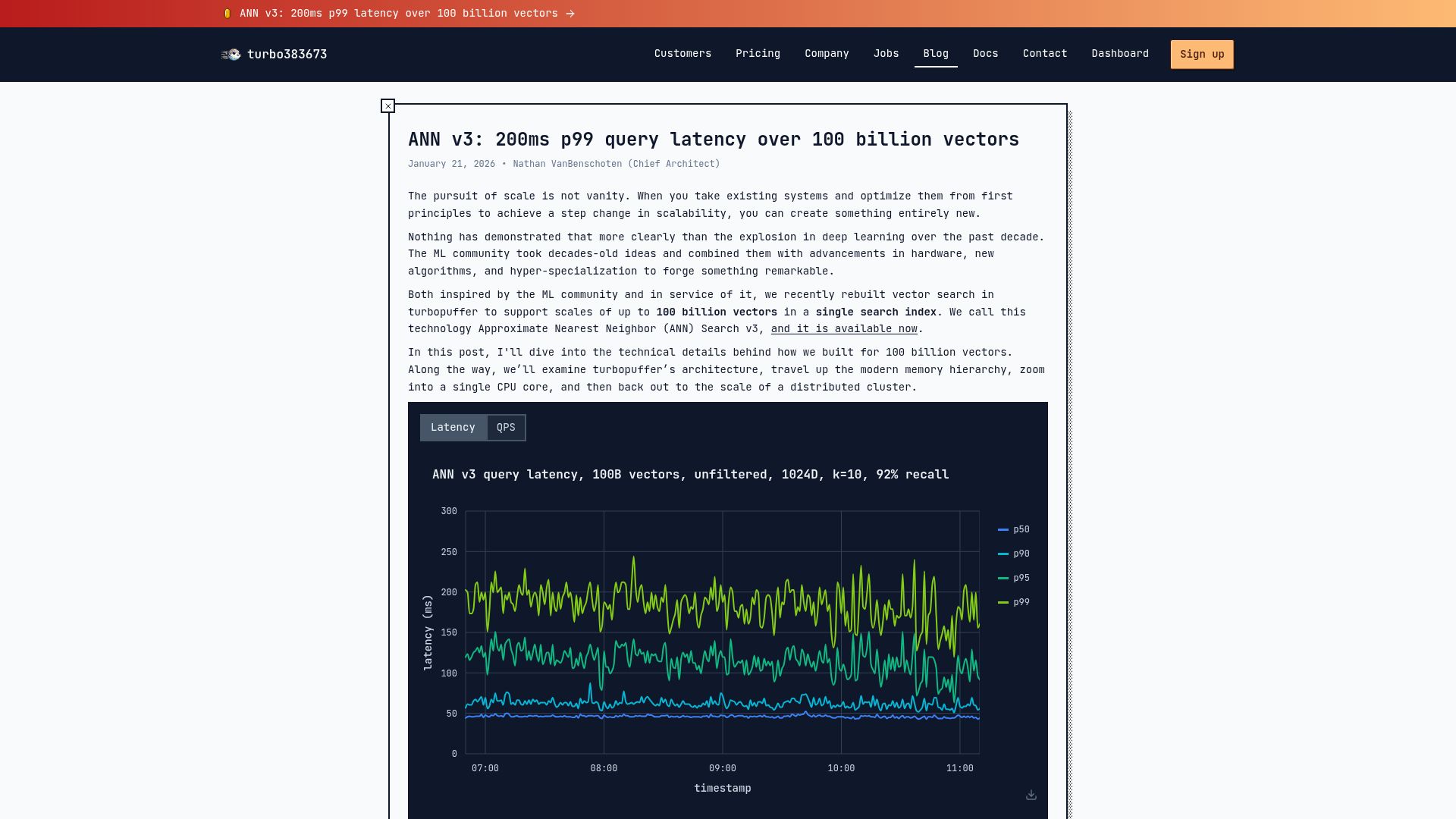Click the yellow pill icon in banner

pos(227,14)
